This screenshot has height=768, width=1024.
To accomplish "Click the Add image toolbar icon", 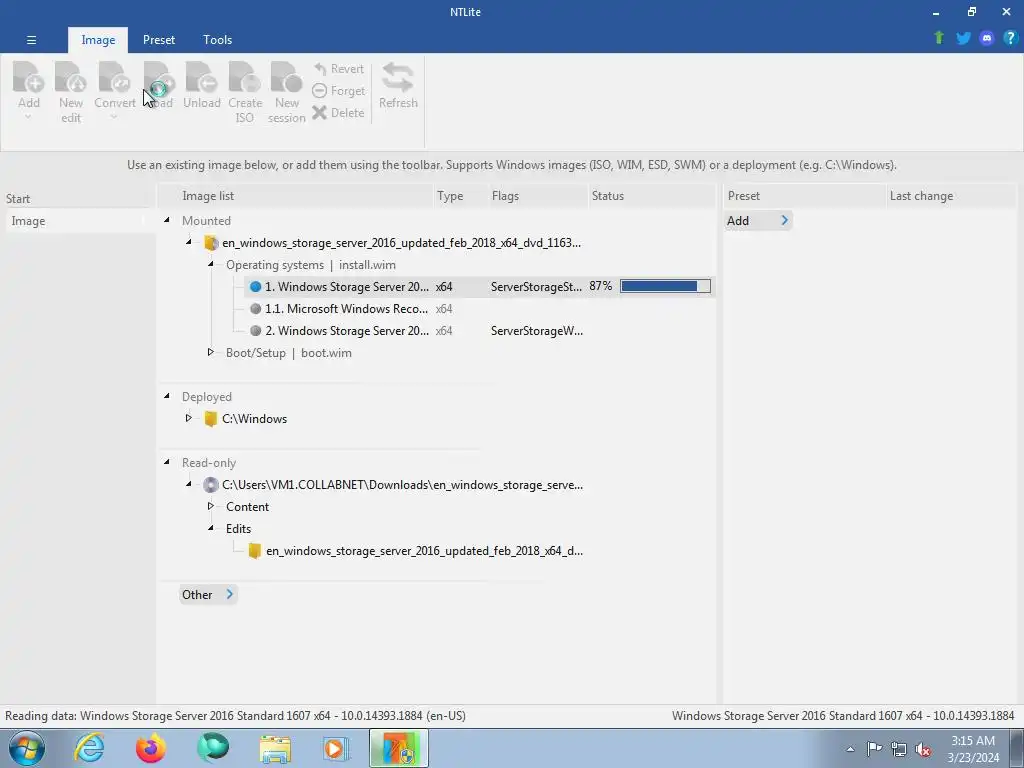I will [28, 77].
